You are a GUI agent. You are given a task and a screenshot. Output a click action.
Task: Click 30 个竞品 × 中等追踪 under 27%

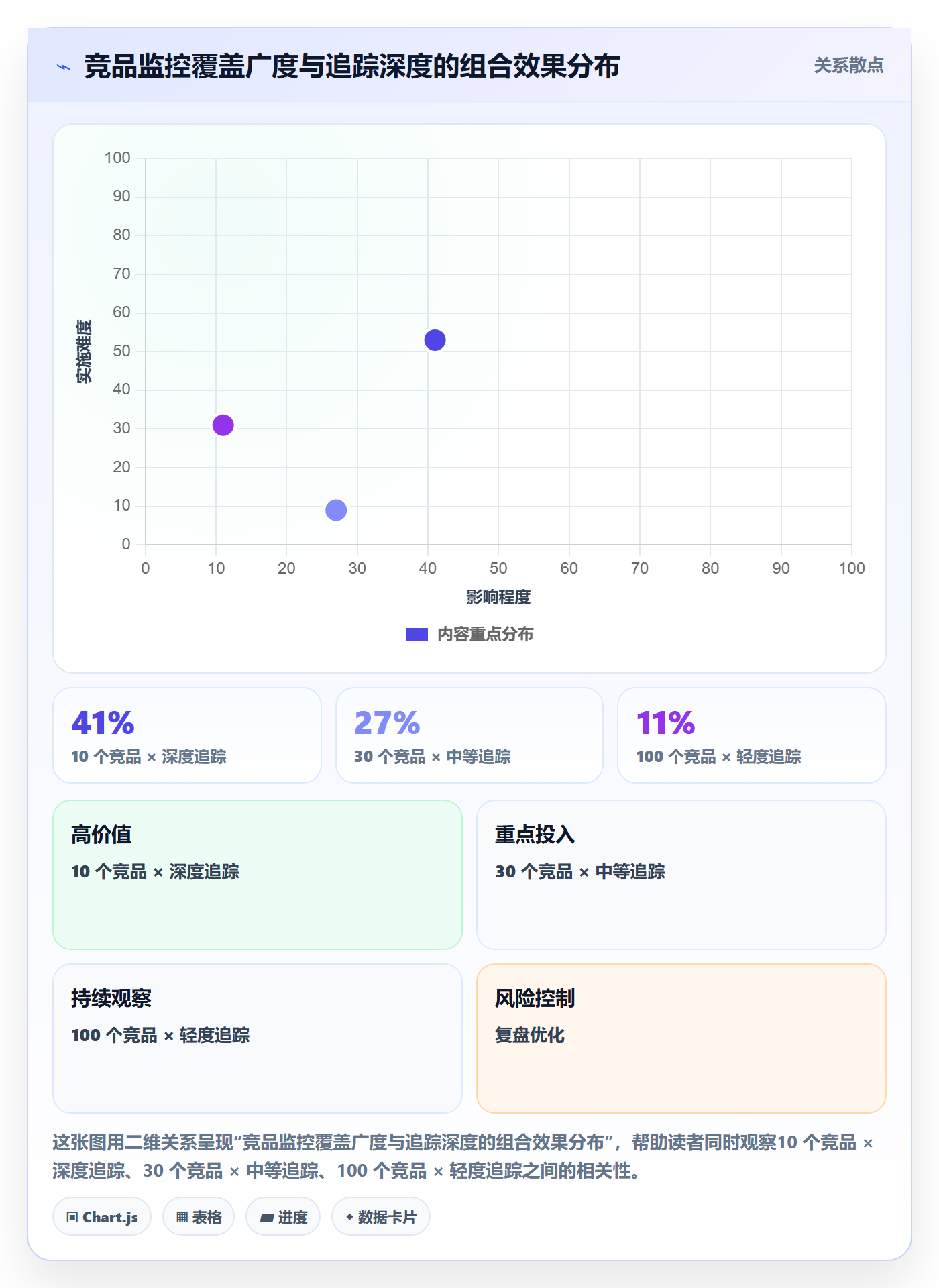tap(433, 757)
